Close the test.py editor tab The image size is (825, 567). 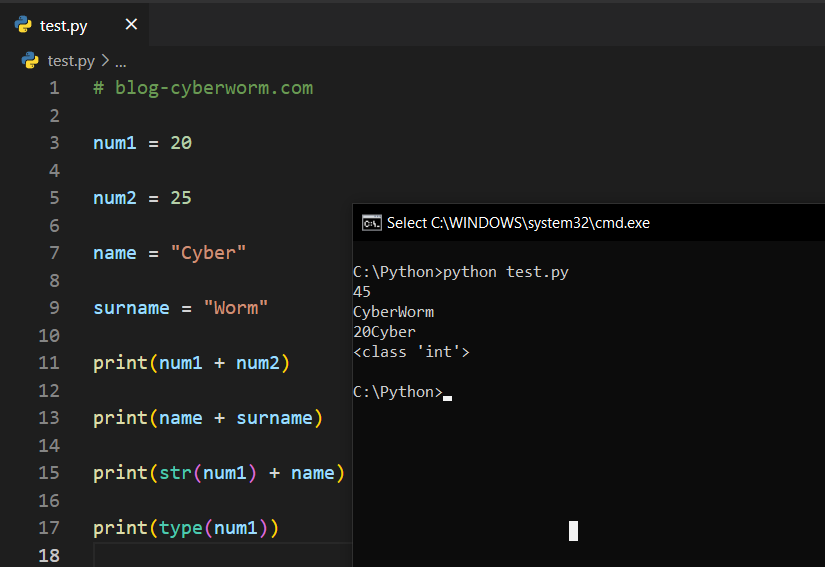pyautogui.click(x=131, y=25)
